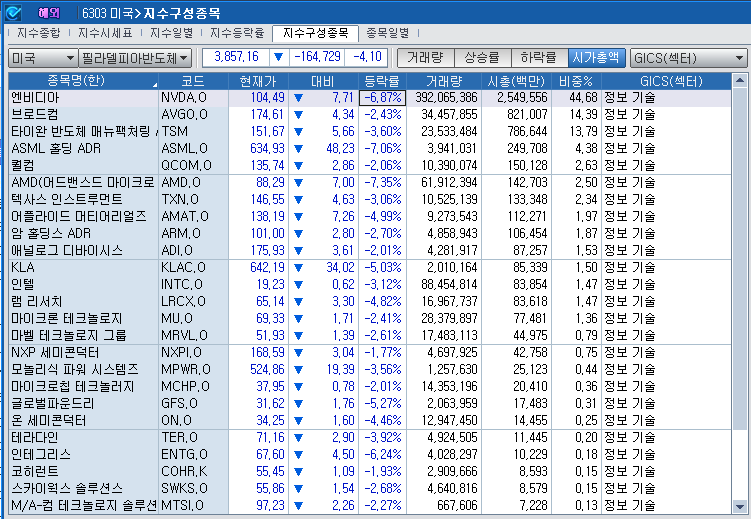Click the scrollbar down arrow
The height and width of the screenshot is (519, 751).
(x=740, y=506)
